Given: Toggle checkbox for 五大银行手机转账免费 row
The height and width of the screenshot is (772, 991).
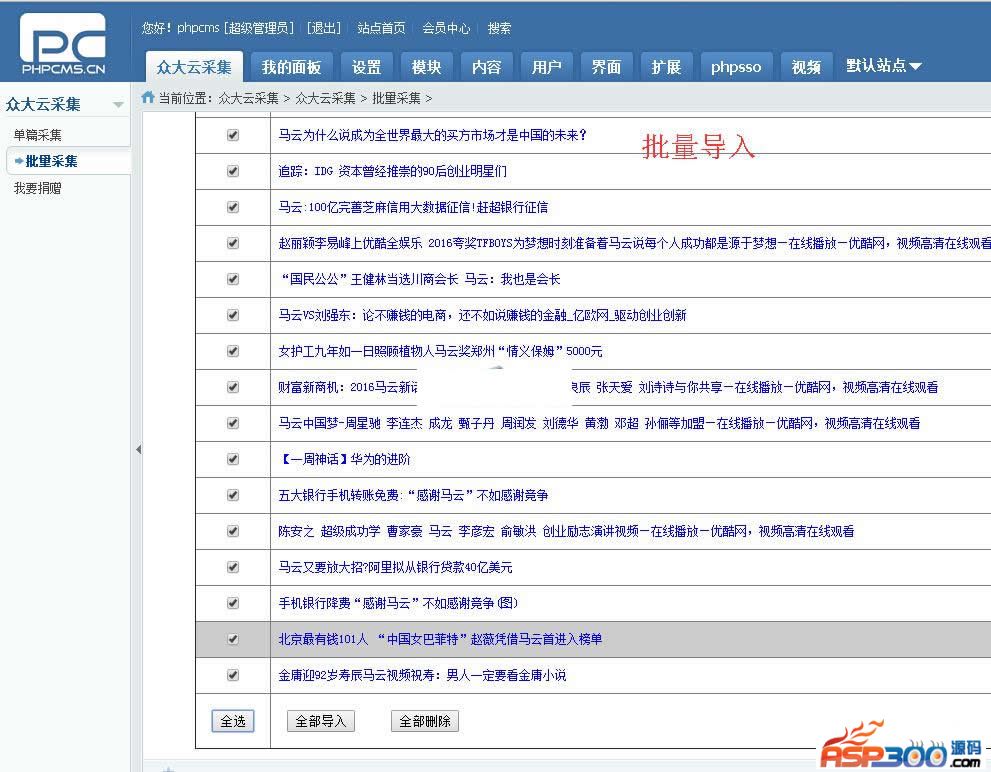Looking at the screenshot, I should click(x=233, y=495).
